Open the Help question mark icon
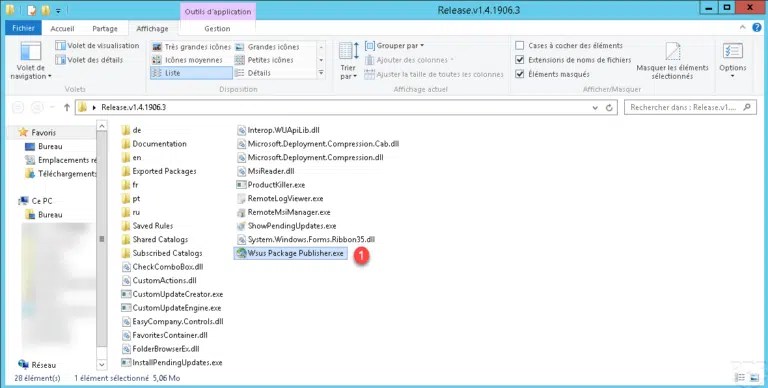Viewport: 768px width, 388px height. point(757,27)
